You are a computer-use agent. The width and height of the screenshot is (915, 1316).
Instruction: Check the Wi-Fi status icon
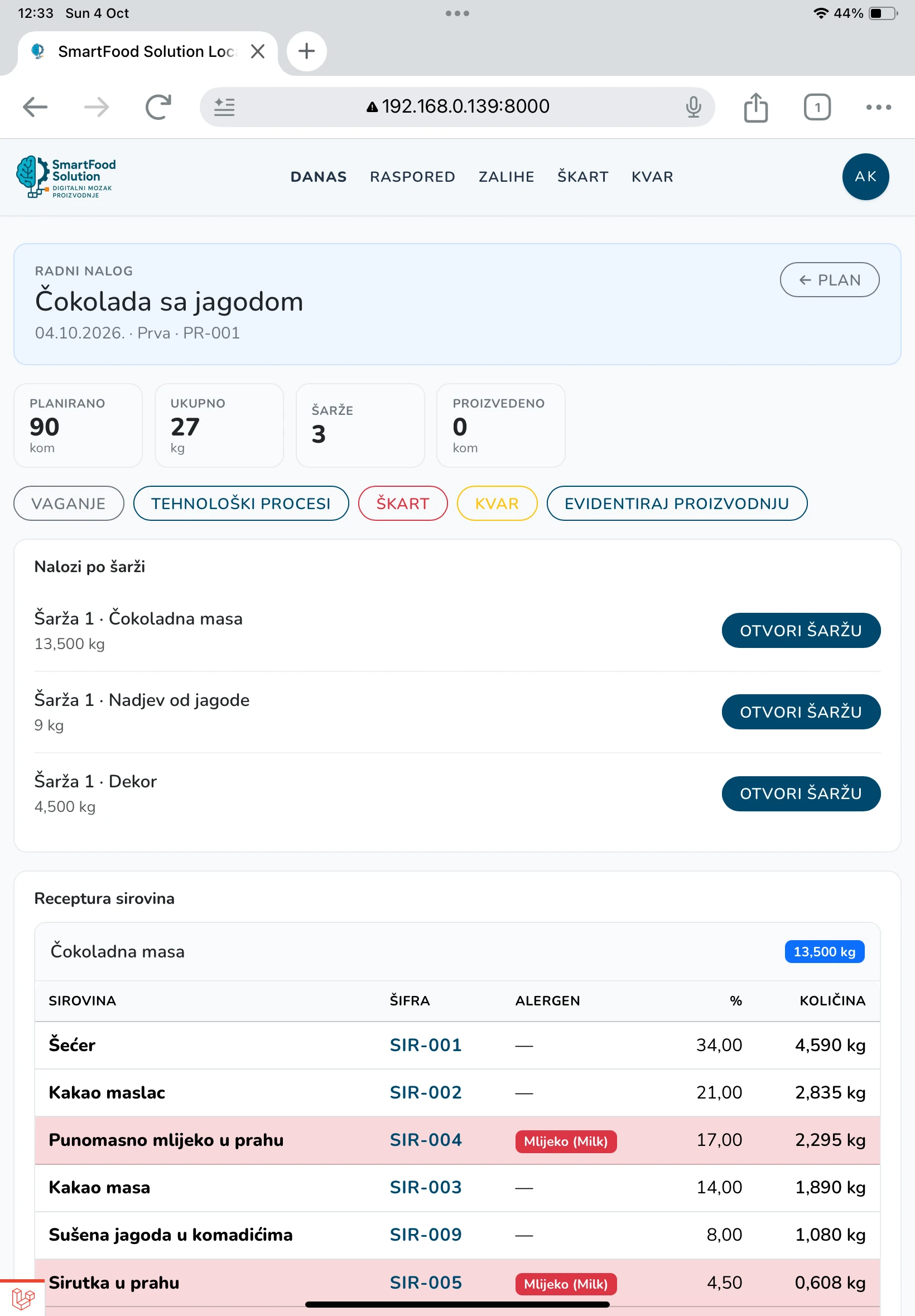821,13
